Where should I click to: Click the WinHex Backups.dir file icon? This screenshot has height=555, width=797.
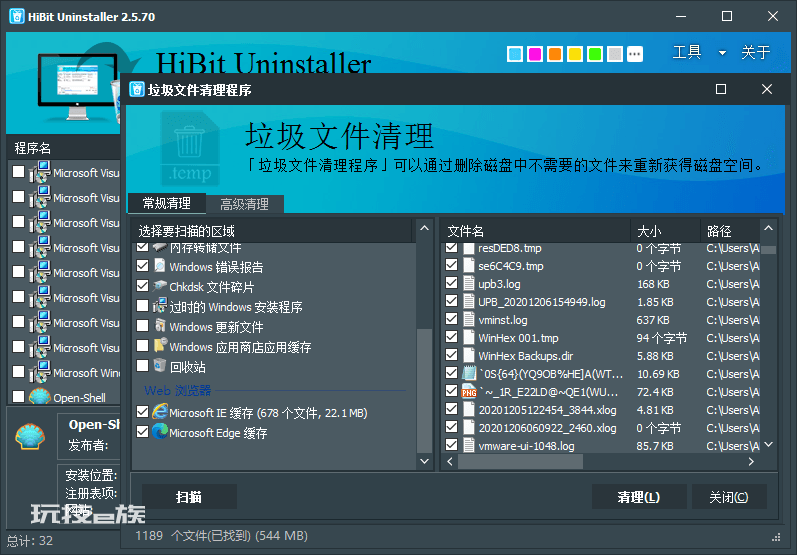[469, 355]
